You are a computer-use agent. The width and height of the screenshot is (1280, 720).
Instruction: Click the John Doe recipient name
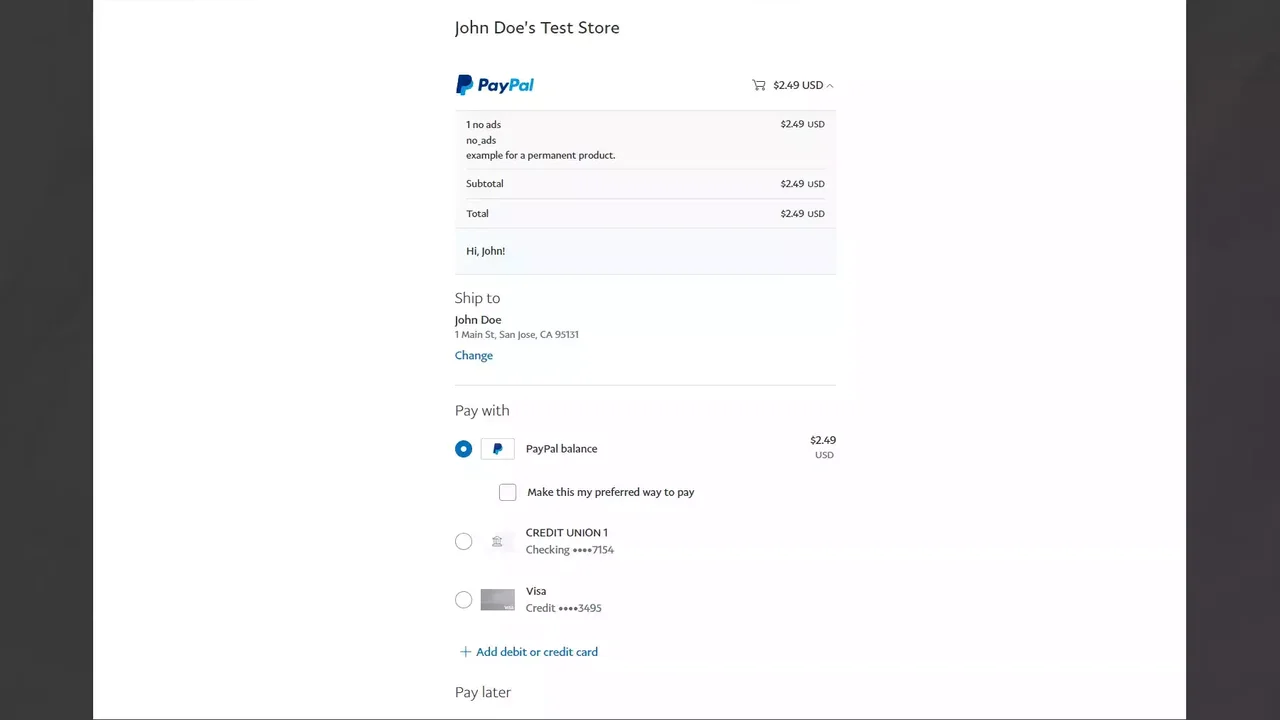coord(478,320)
